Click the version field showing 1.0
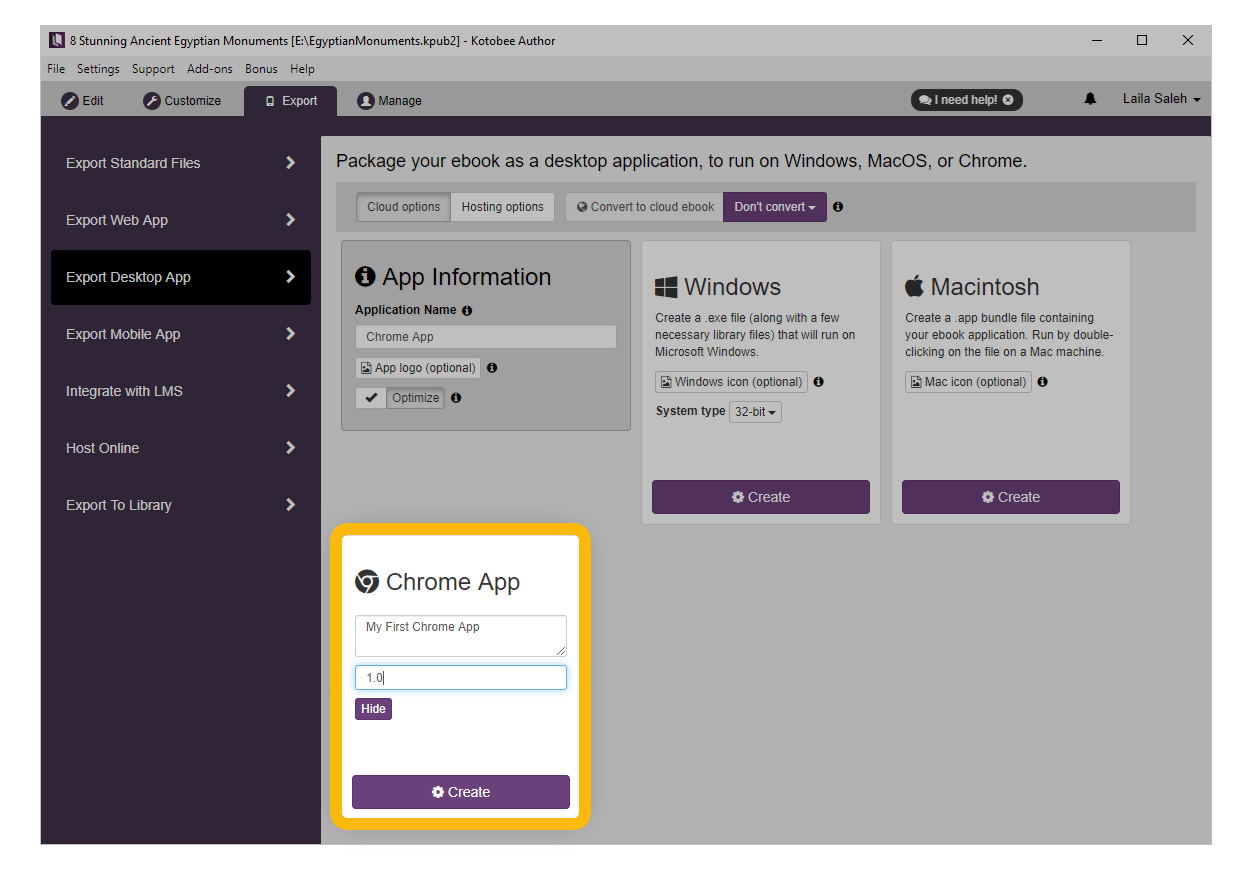Viewport: 1250px width, 870px height. (x=461, y=678)
